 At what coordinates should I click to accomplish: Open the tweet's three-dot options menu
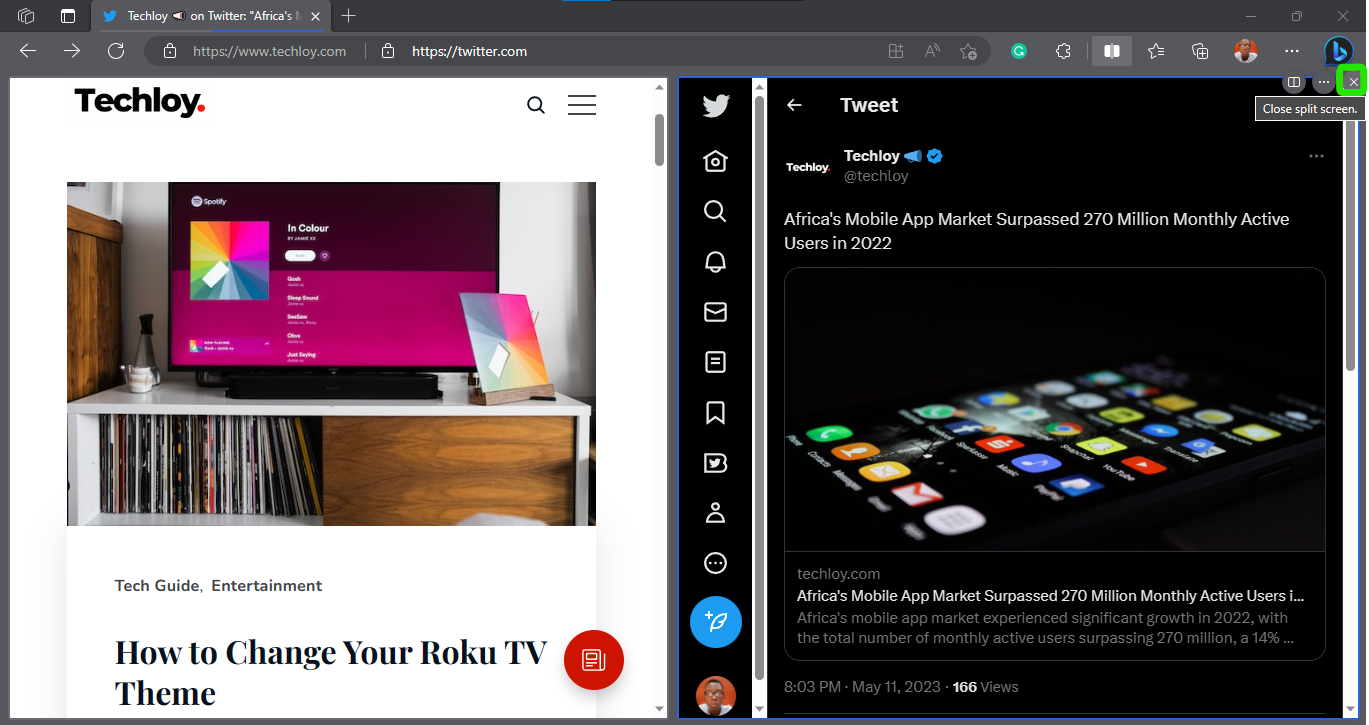click(x=1316, y=156)
